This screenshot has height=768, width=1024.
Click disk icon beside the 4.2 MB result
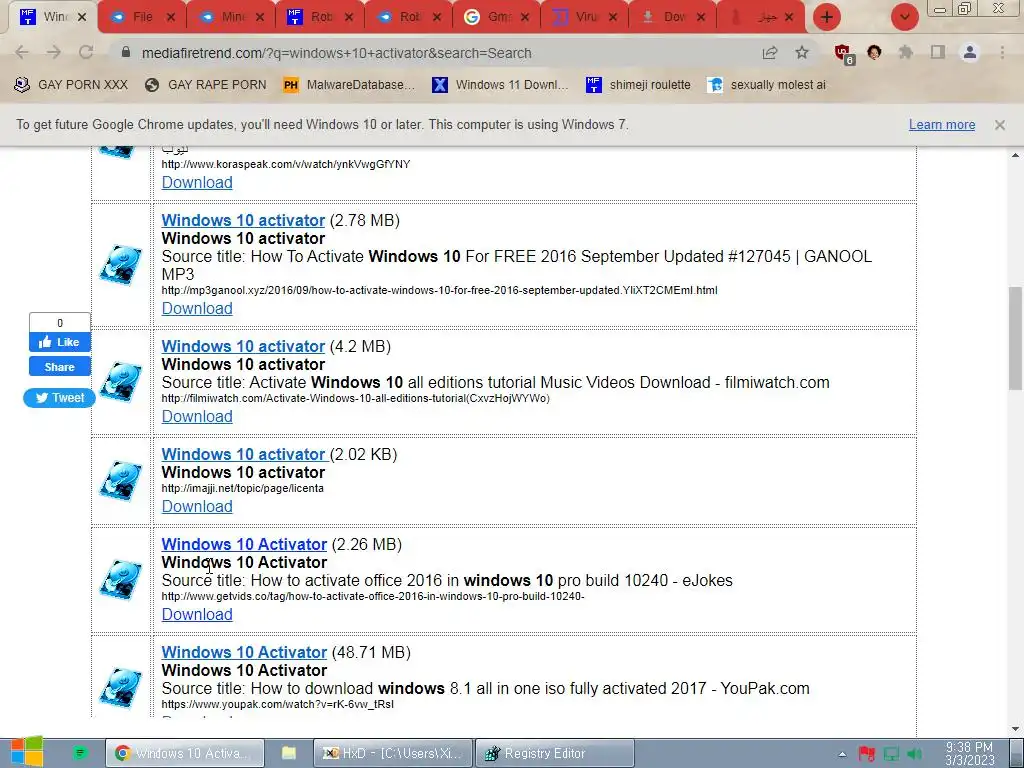point(121,381)
